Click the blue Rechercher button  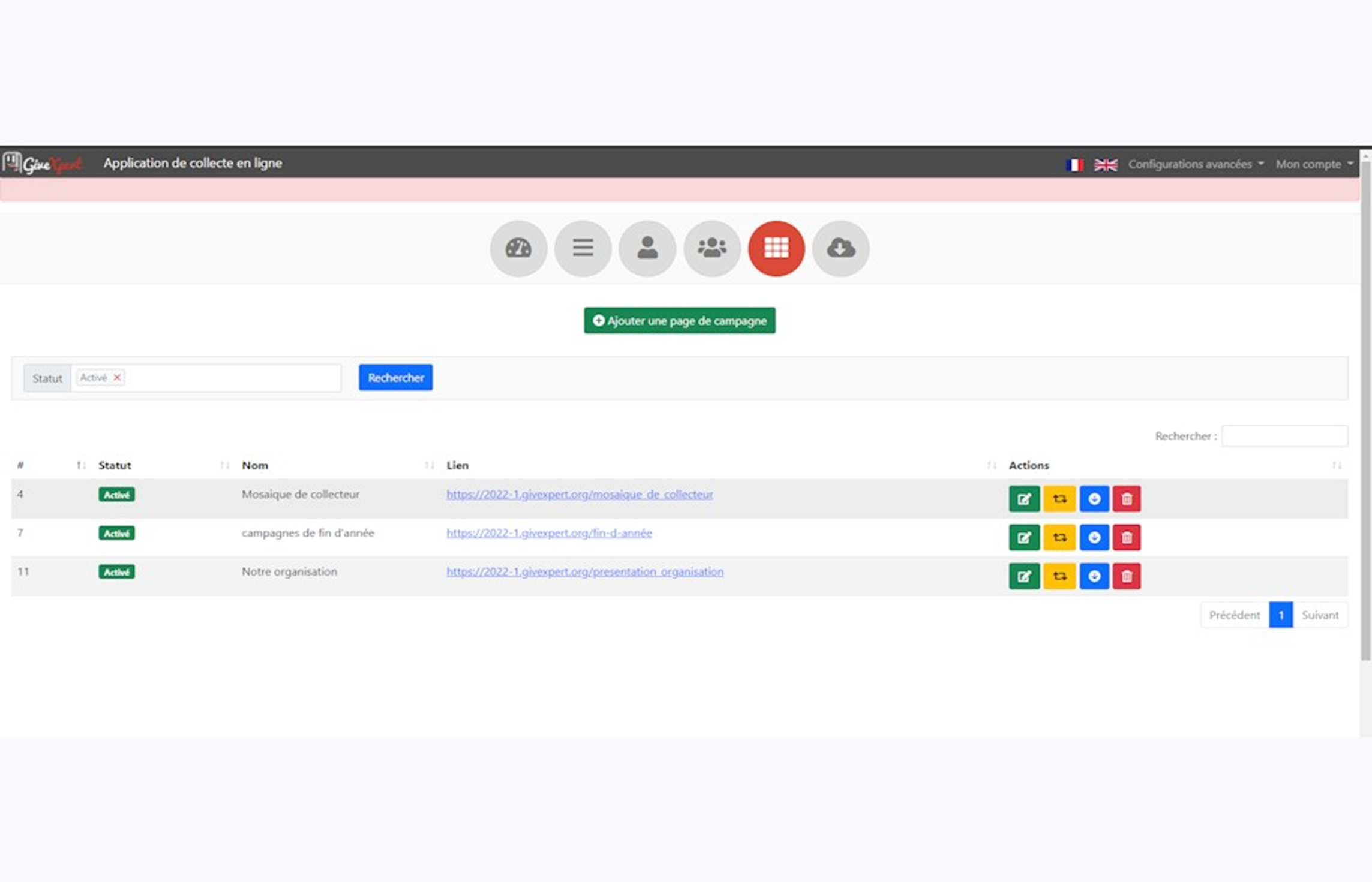(x=395, y=377)
